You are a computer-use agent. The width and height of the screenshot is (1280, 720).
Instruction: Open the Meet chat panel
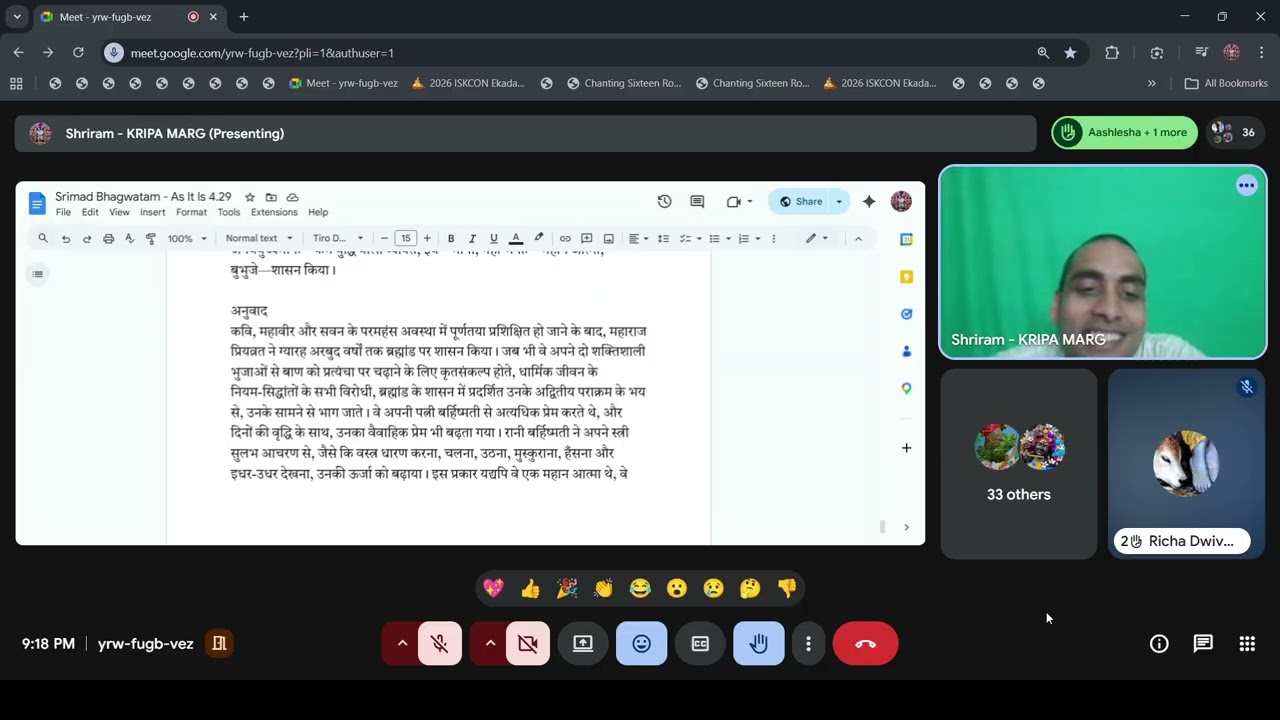coord(1203,644)
